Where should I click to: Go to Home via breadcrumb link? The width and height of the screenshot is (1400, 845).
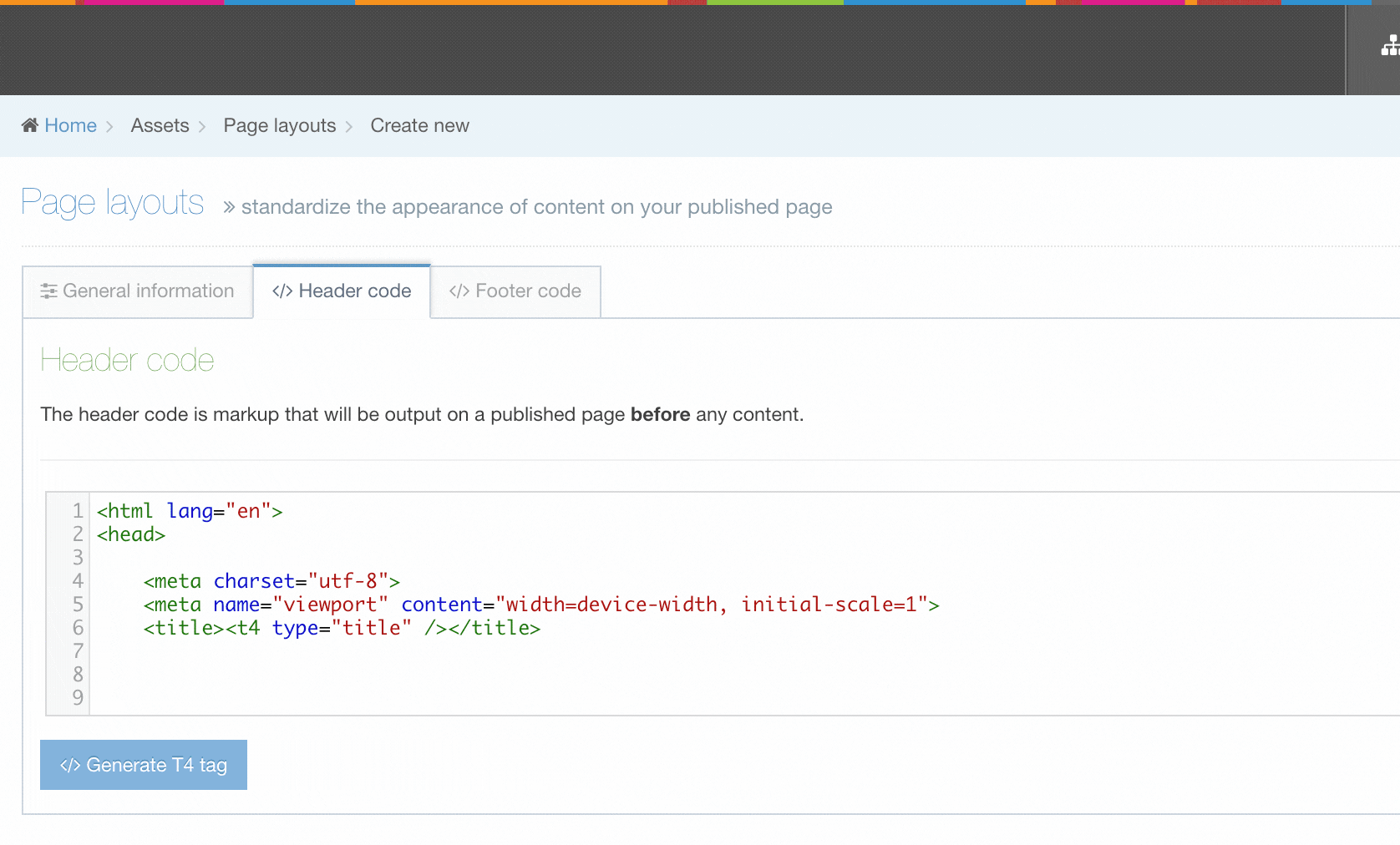(70, 125)
